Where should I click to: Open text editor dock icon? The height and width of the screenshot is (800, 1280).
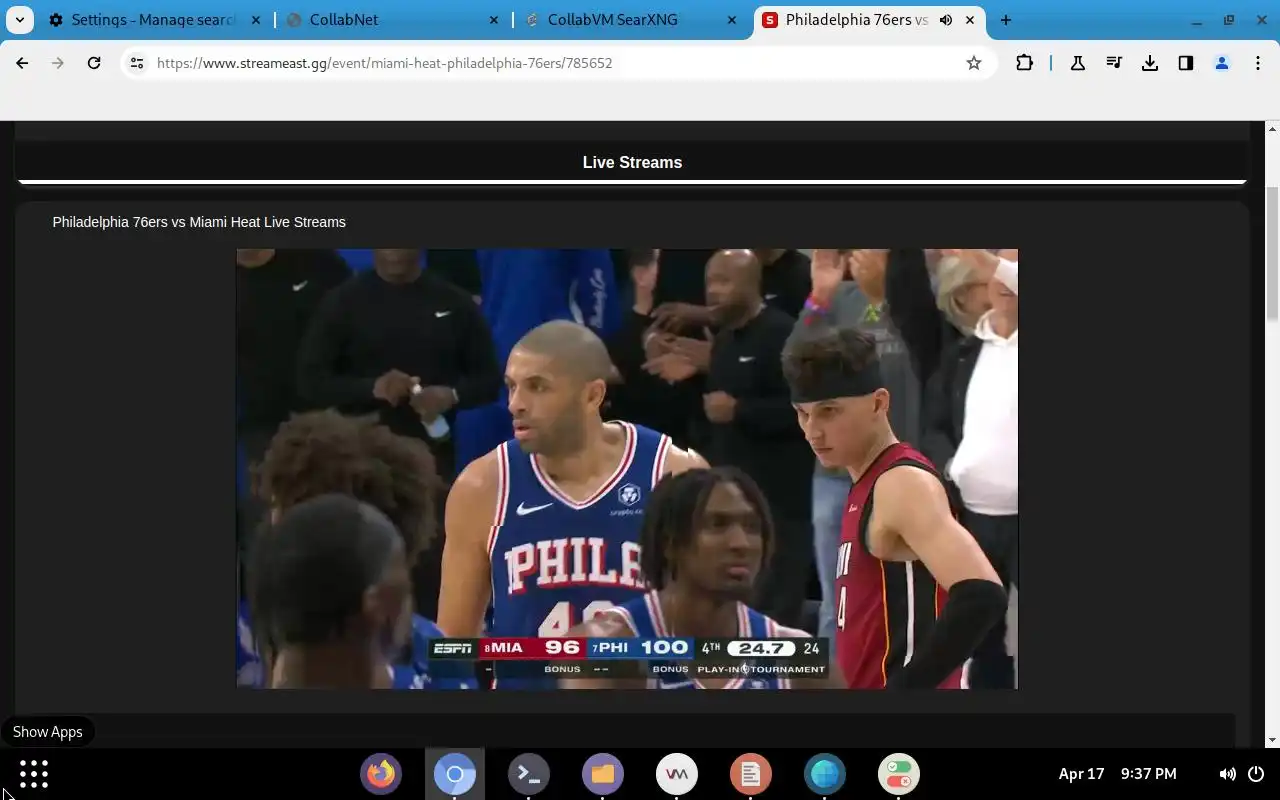click(x=751, y=774)
